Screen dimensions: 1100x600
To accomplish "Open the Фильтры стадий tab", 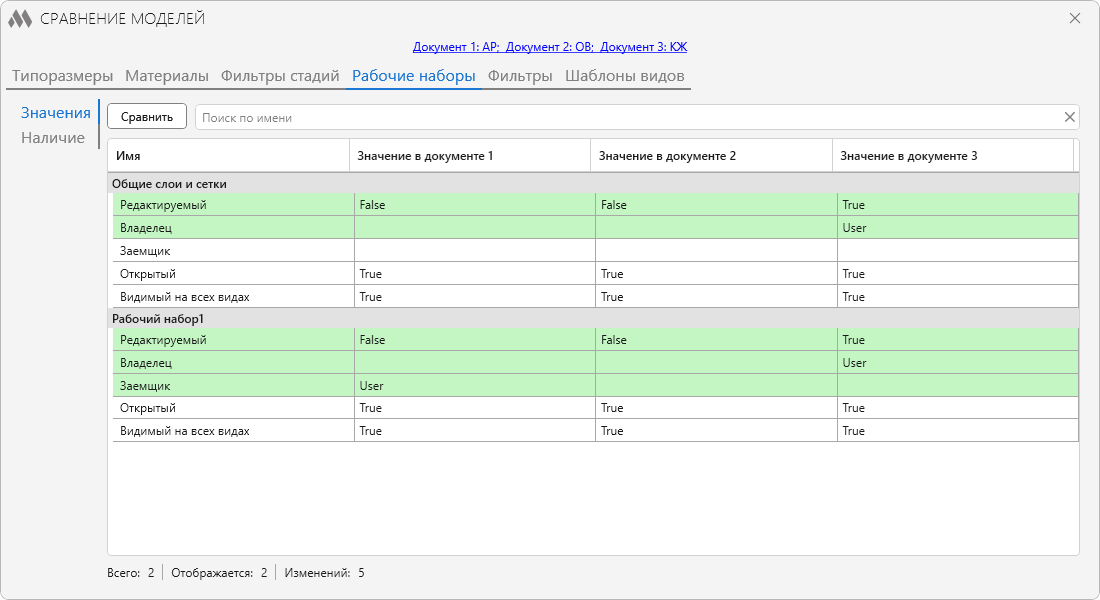I will (x=280, y=76).
